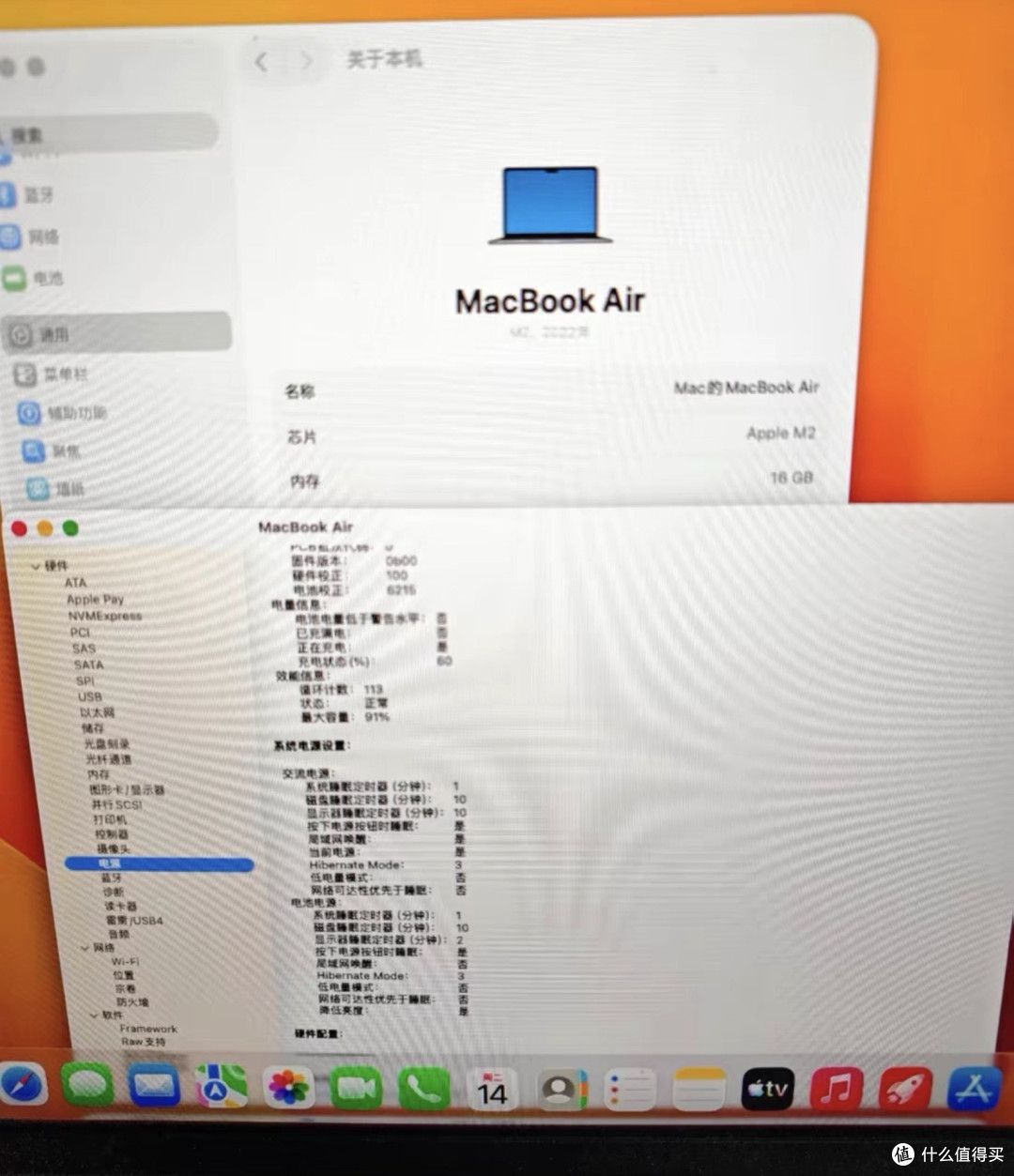Launch Apple TV from the Dock
This screenshot has width=1014, height=1176.
pyautogui.click(x=768, y=1089)
